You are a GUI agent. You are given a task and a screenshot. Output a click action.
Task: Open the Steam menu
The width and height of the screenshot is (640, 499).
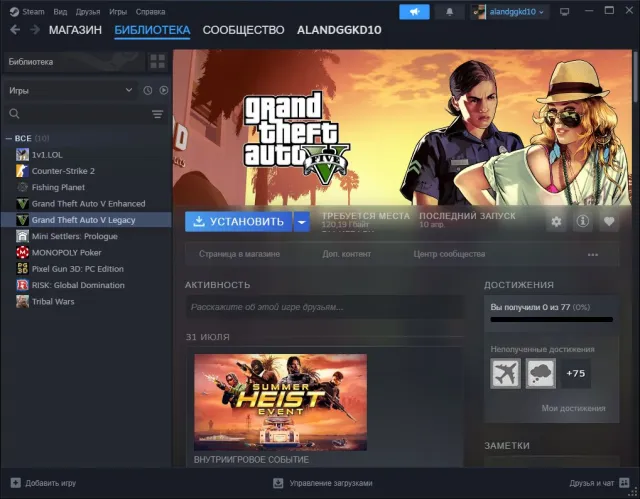coord(33,12)
